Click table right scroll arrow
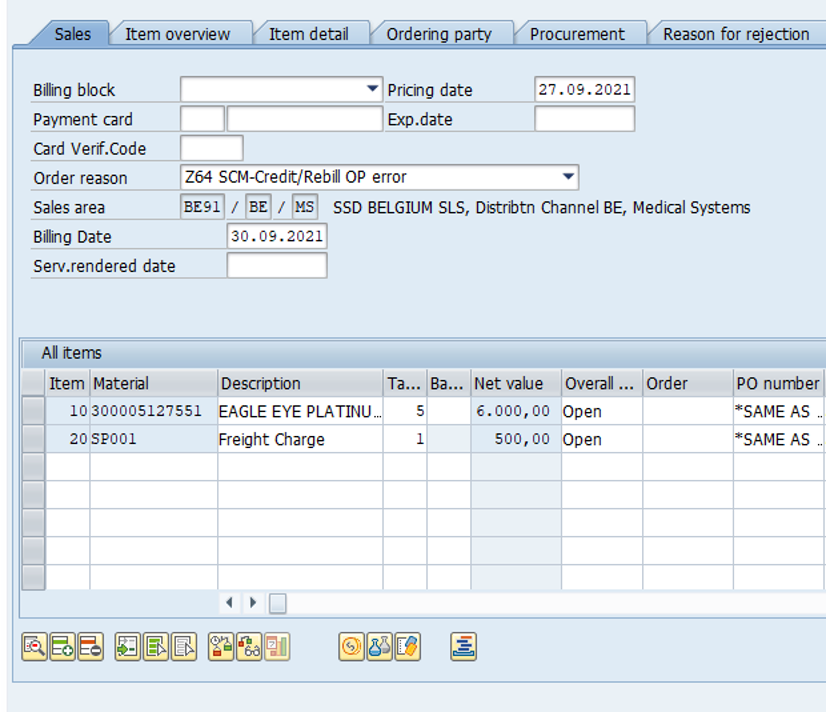This screenshot has height=712, width=826. tap(253, 602)
